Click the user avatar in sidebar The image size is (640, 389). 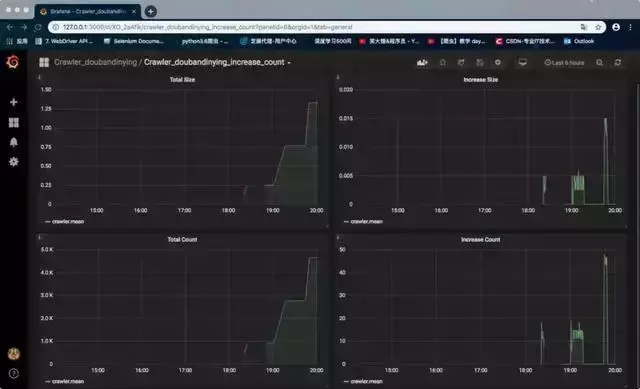click(13, 353)
